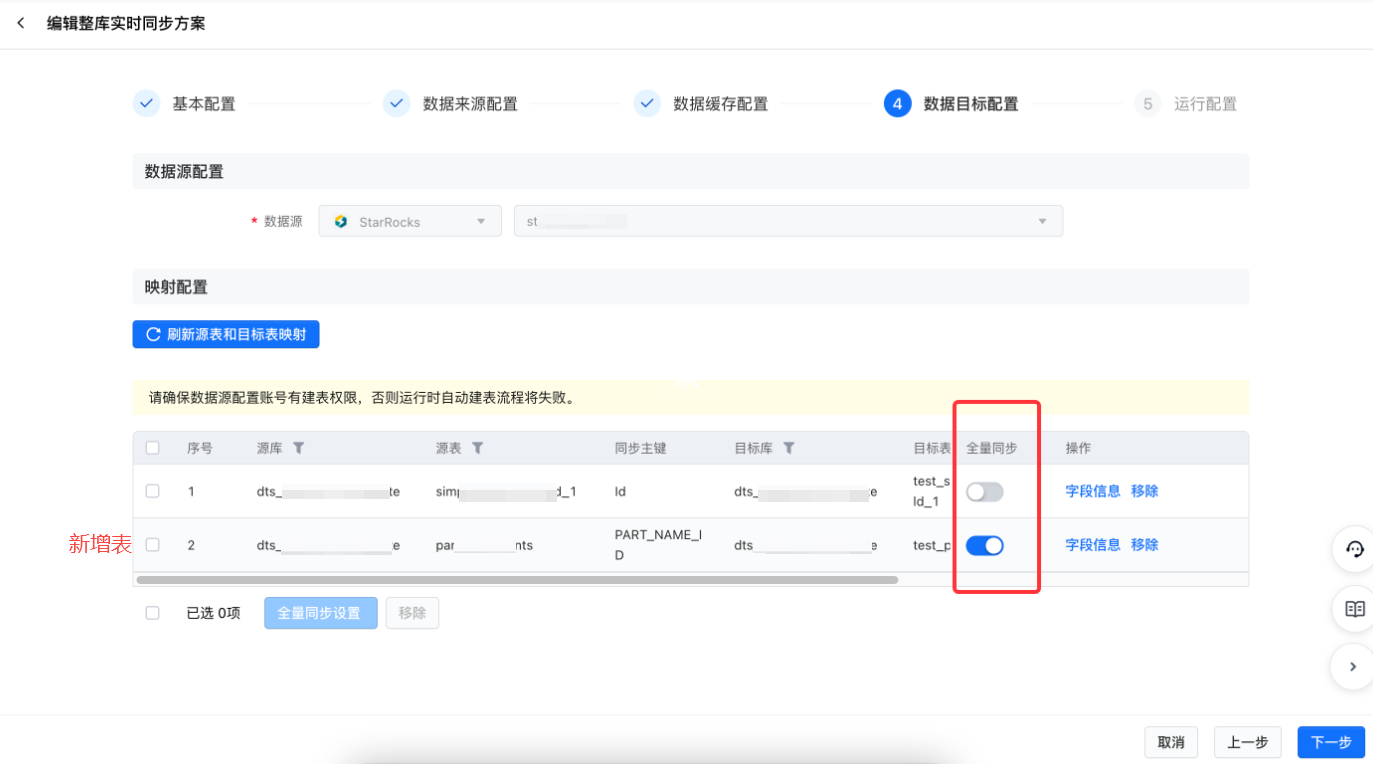Open the customer service headset icon
This screenshot has height=764, width=1373.
[1354, 549]
